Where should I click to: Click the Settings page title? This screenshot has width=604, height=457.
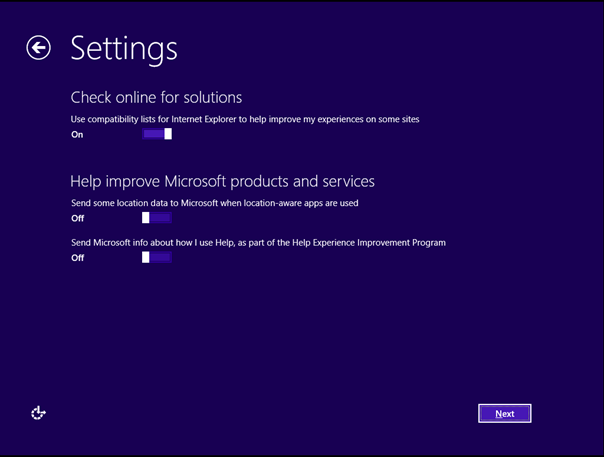point(124,48)
